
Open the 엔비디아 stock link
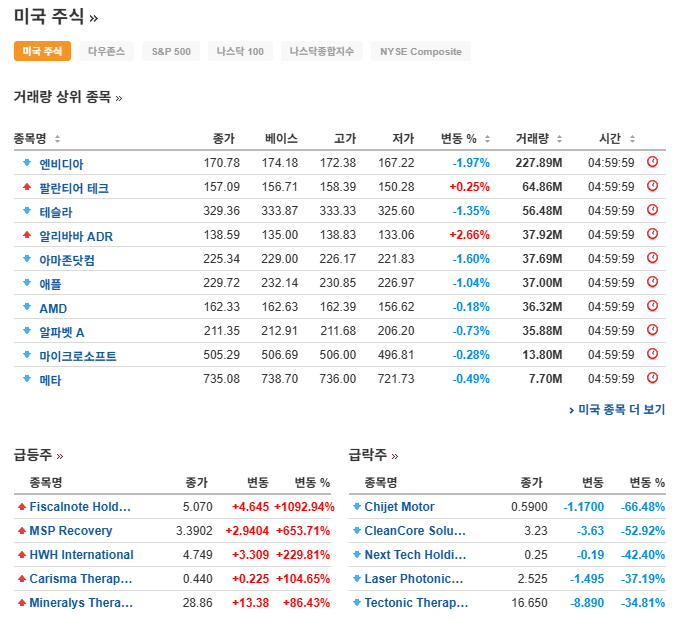pyautogui.click(x=61, y=164)
